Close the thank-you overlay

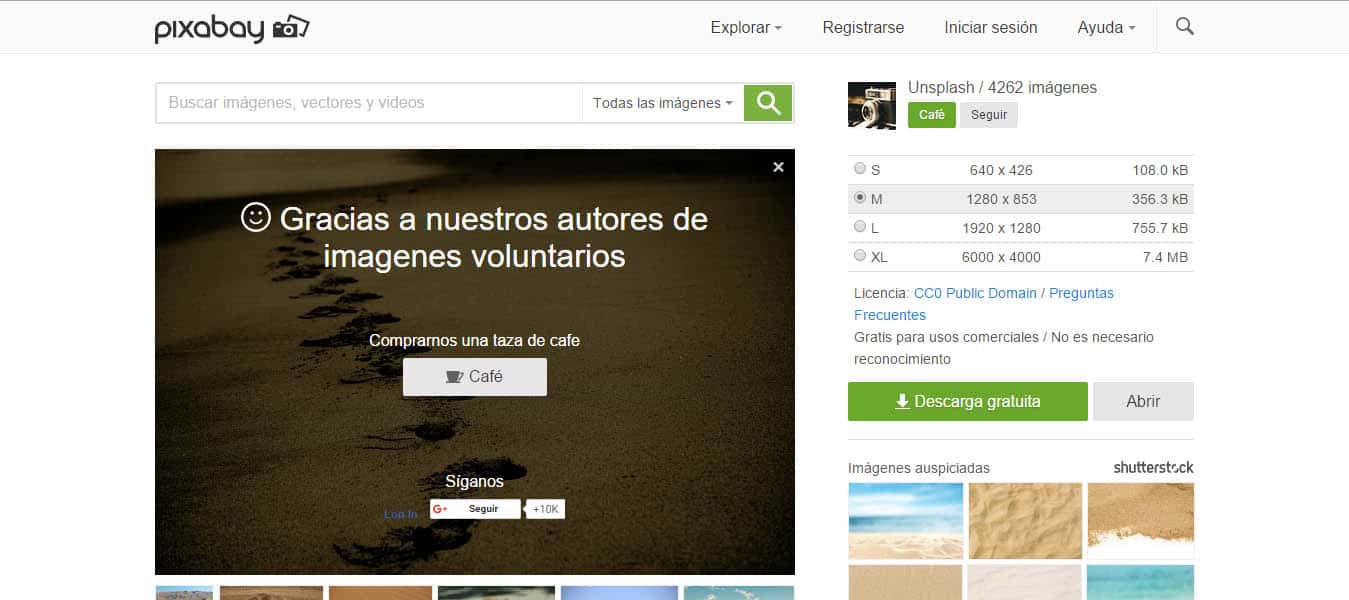point(778,167)
